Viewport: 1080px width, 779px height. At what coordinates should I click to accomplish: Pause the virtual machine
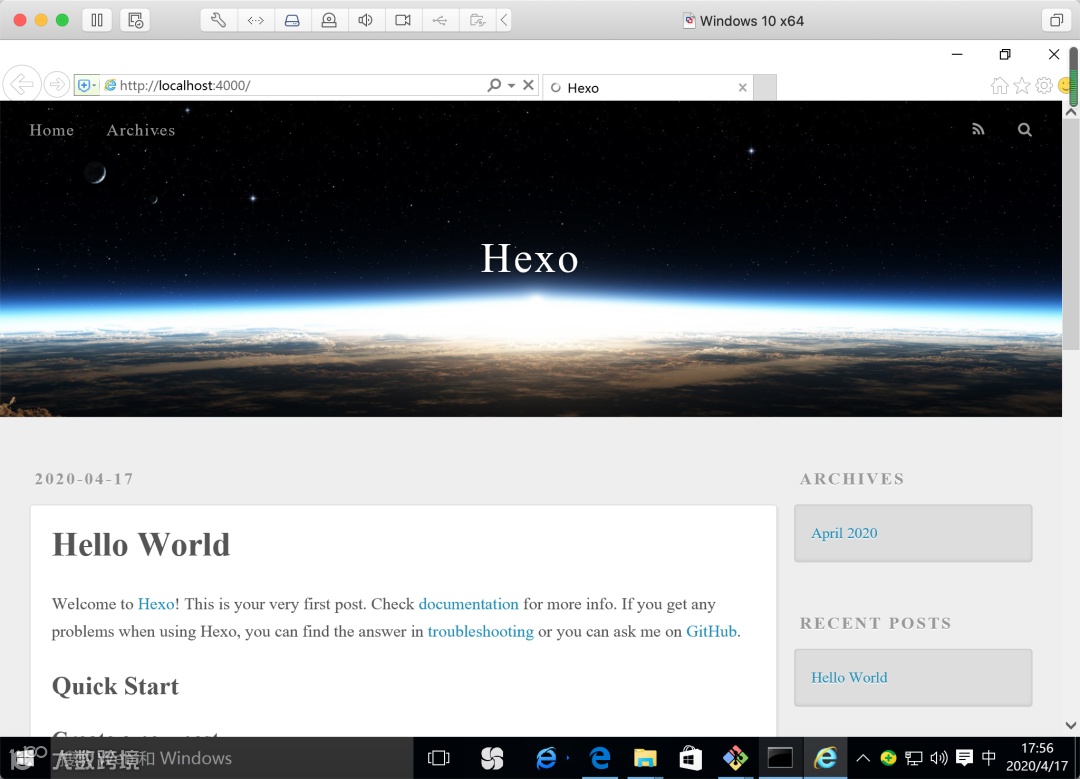tap(97, 20)
